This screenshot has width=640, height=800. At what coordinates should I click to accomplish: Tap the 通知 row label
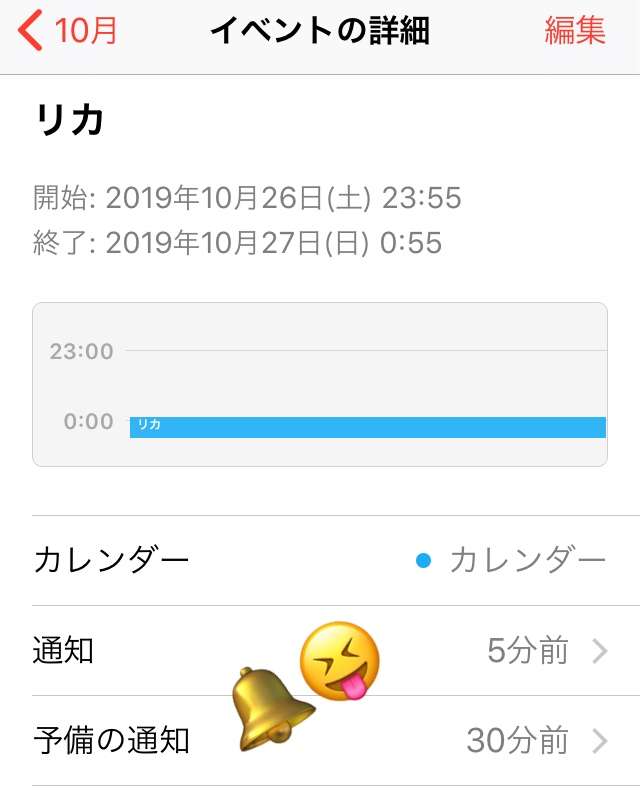pos(63,651)
